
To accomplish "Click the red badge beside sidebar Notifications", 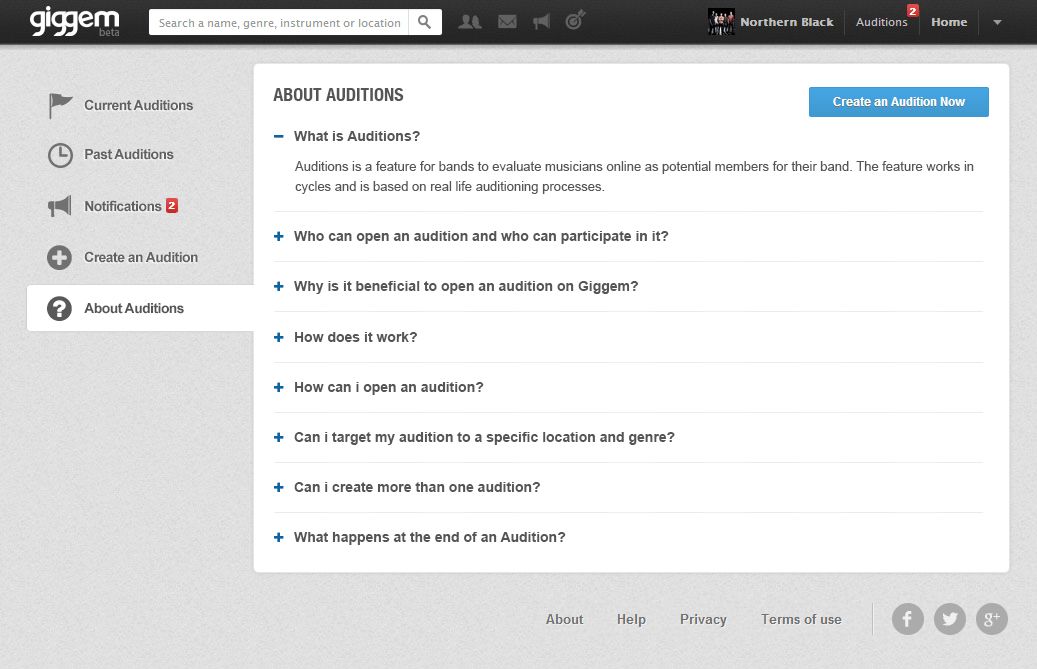I will click(171, 206).
